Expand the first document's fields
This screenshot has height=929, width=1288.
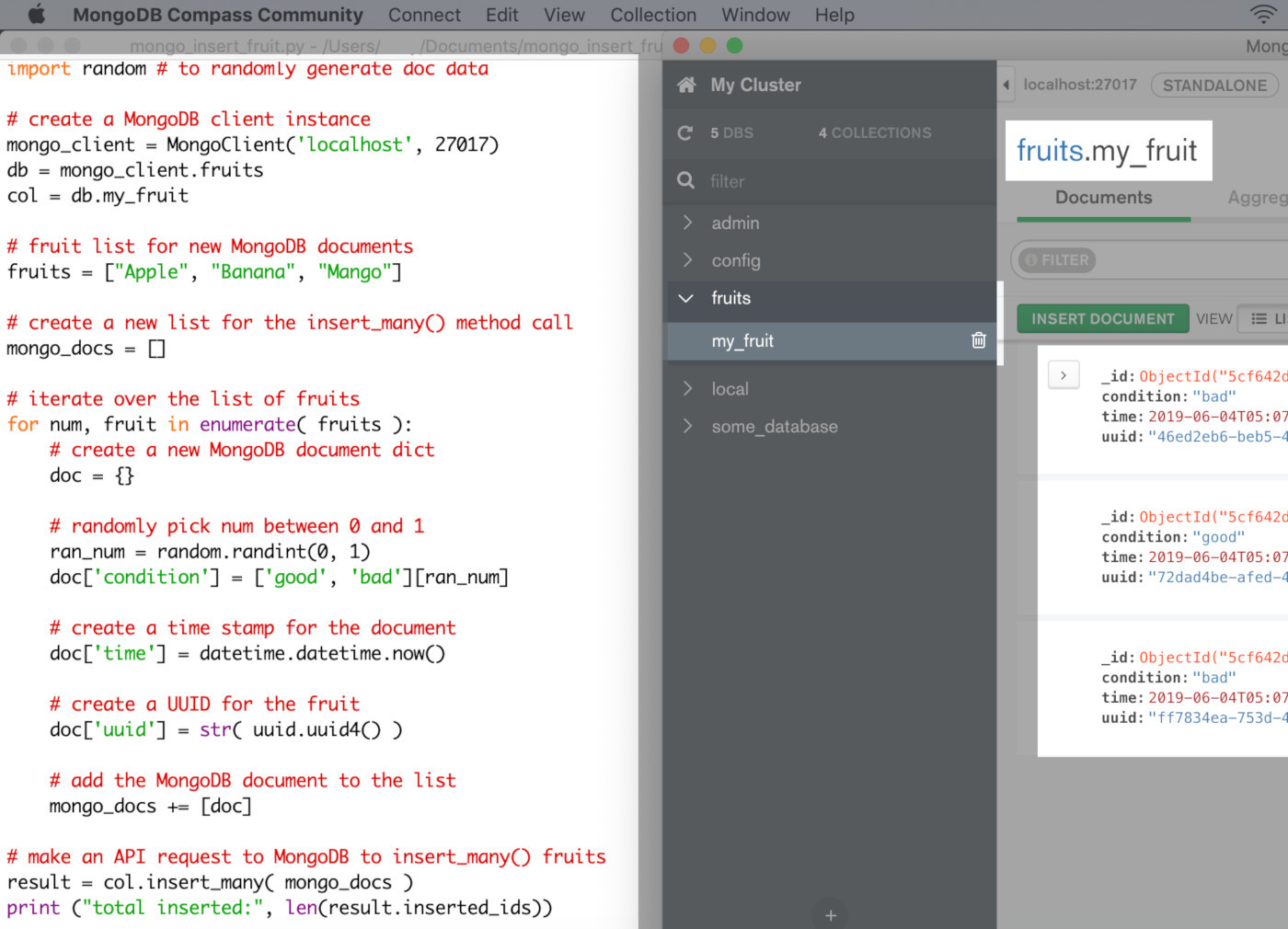pos(1064,374)
